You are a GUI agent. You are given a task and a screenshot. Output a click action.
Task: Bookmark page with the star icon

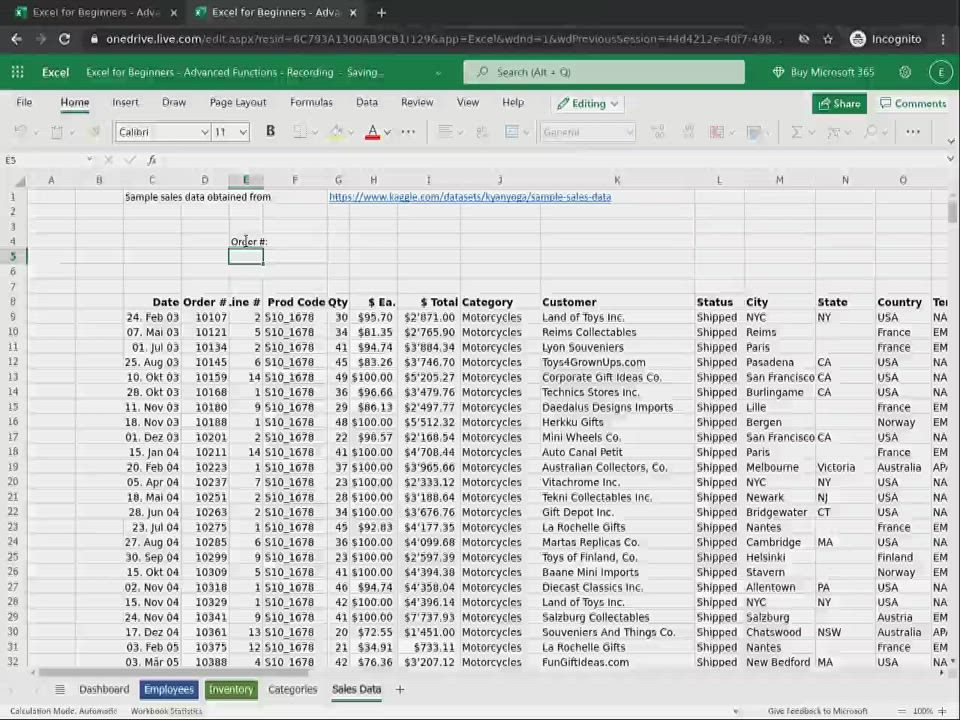point(828,39)
